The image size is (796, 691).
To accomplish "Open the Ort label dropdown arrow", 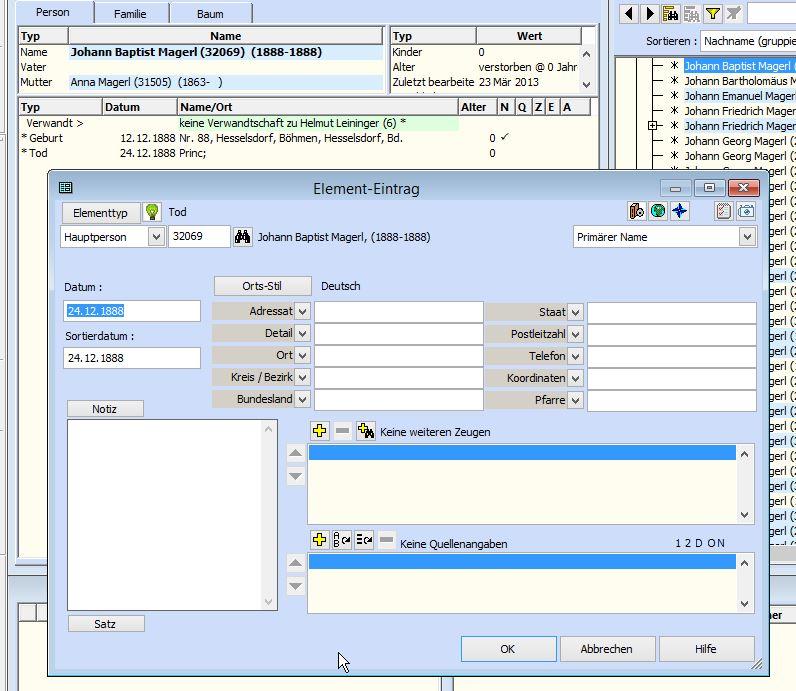I will point(302,355).
